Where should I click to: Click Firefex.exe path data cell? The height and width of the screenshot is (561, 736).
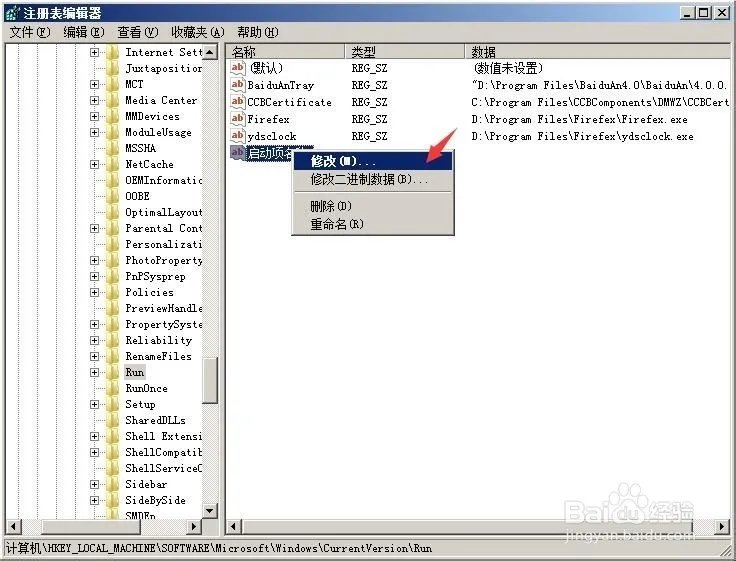[579, 119]
